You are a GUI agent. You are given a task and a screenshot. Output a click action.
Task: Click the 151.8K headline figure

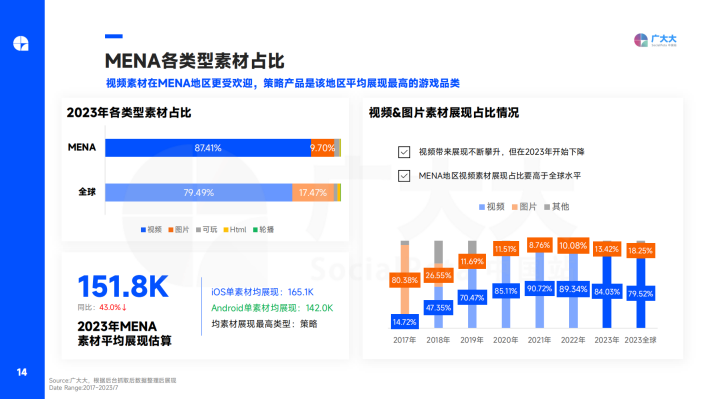tap(123, 286)
